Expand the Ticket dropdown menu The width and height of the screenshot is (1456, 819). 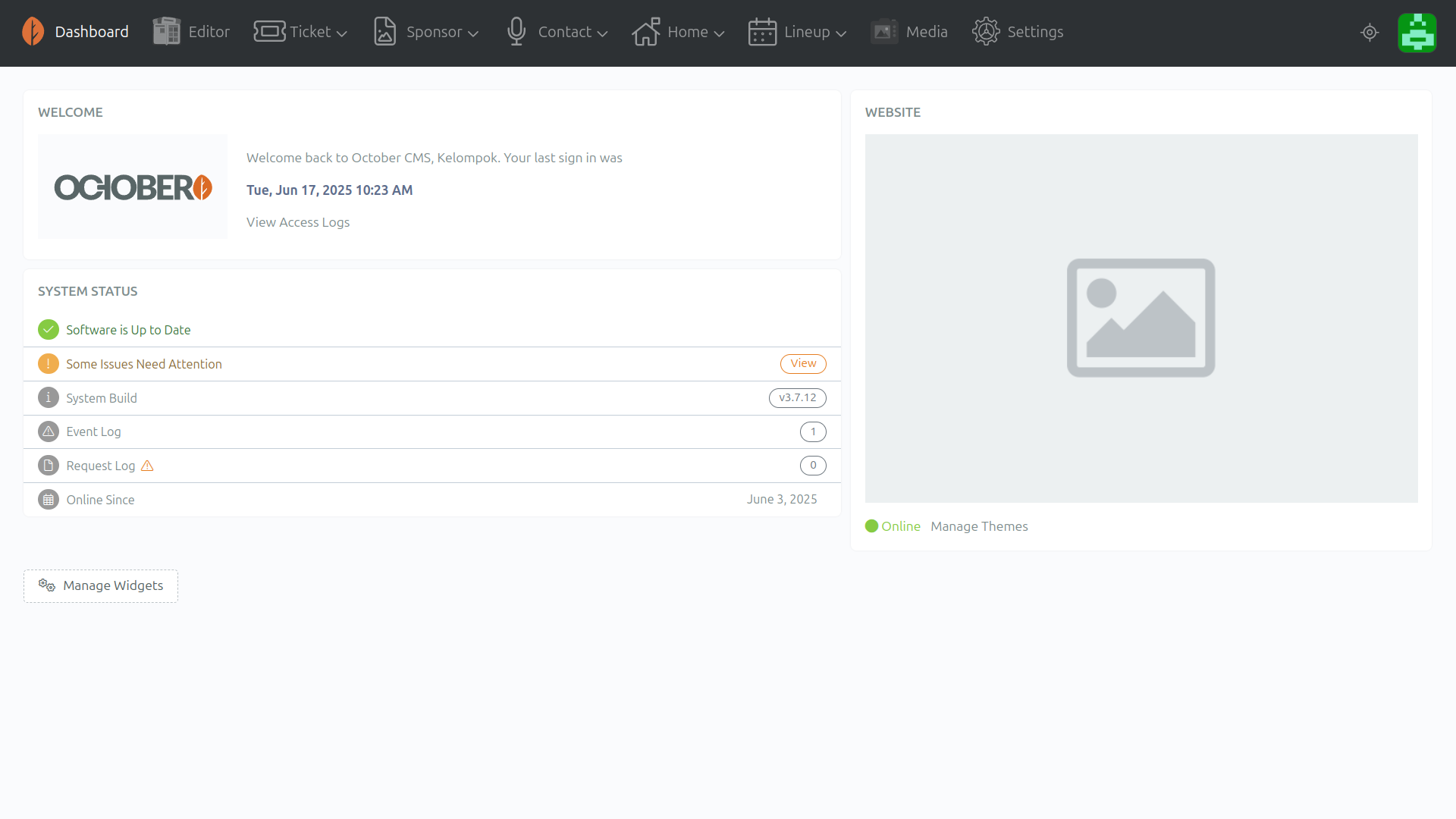(x=342, y=33)
